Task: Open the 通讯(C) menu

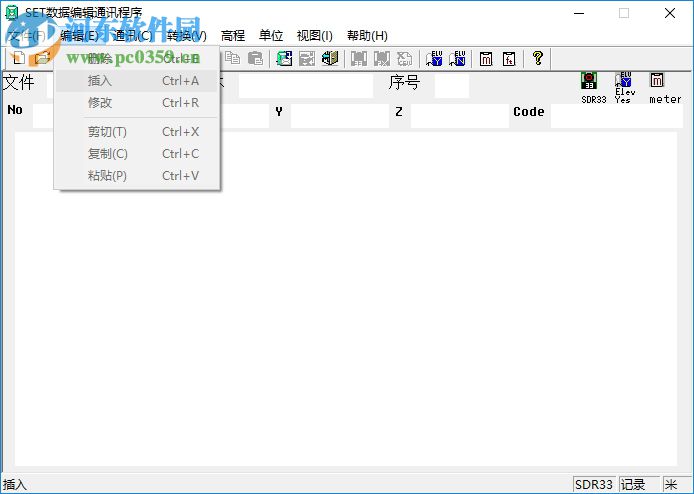Action: (x=132, y=36)
